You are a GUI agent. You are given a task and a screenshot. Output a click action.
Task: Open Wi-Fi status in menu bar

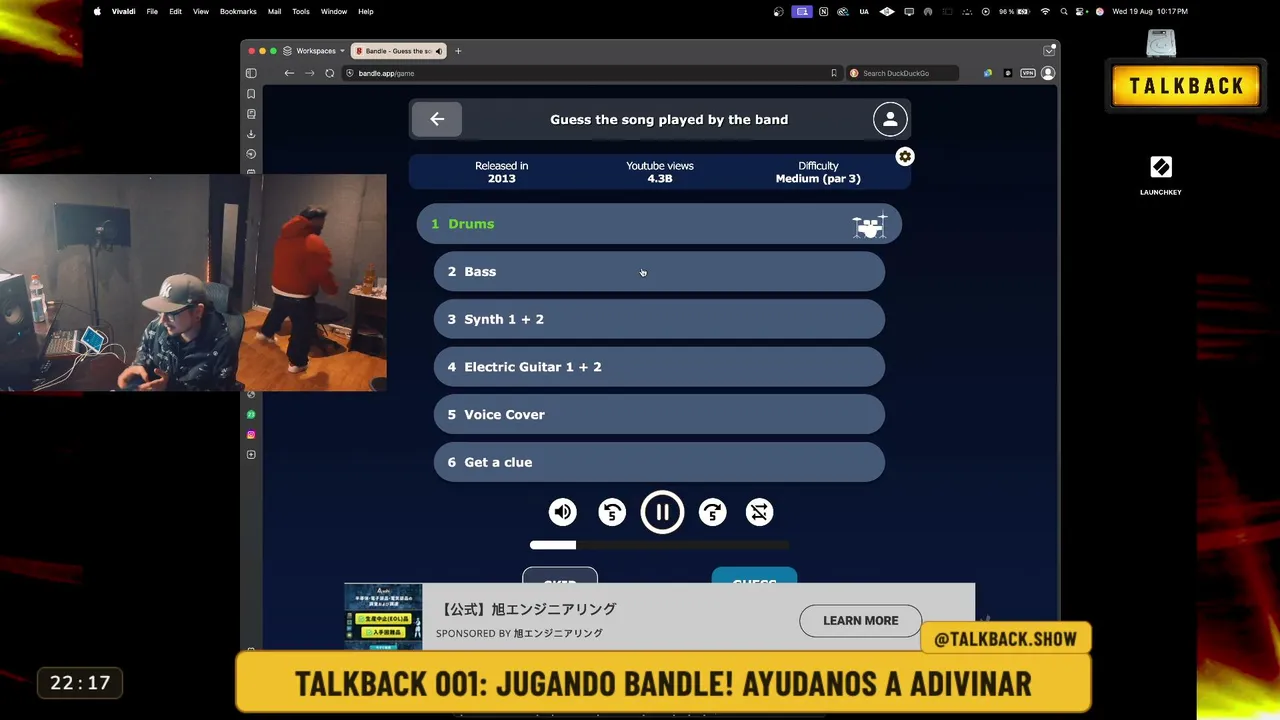[1045, 12]
